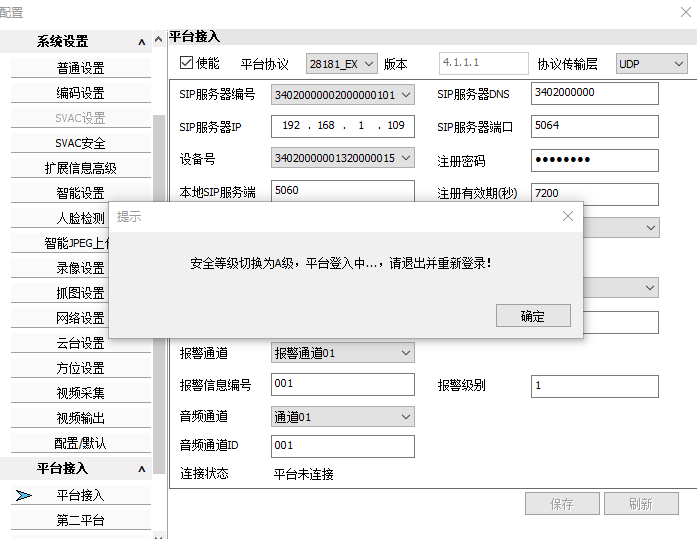
Task: Click the 注册密码 password field
Action: [595, 160]
